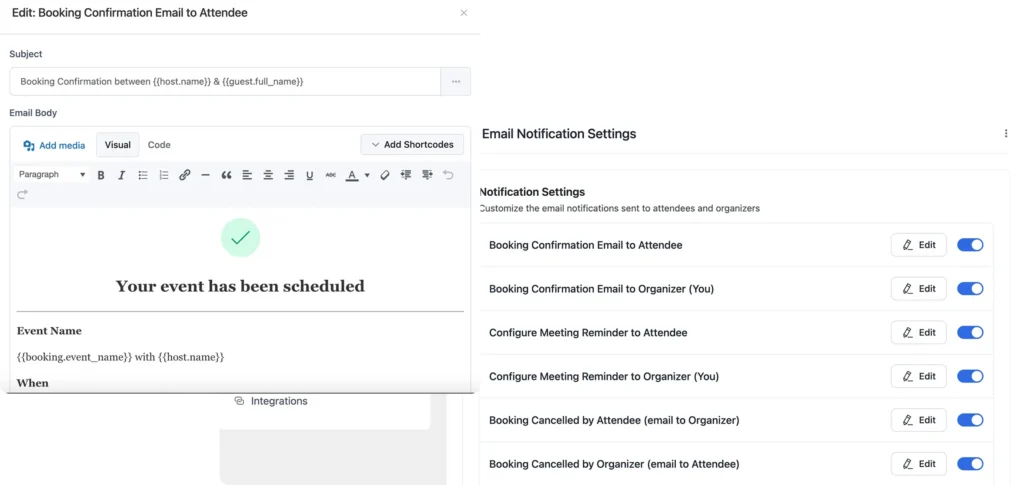Align text center
This screenshot has height=485, width=1024.
268,175
